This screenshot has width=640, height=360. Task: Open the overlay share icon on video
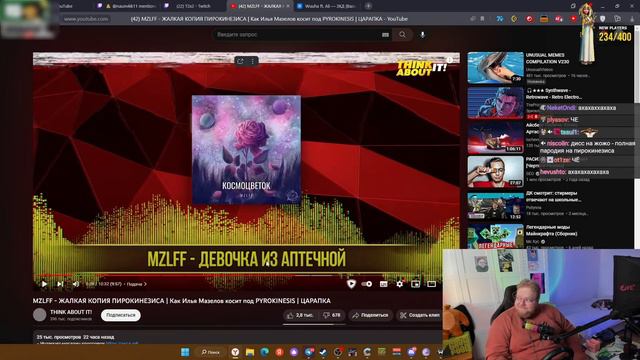[240, 61]
